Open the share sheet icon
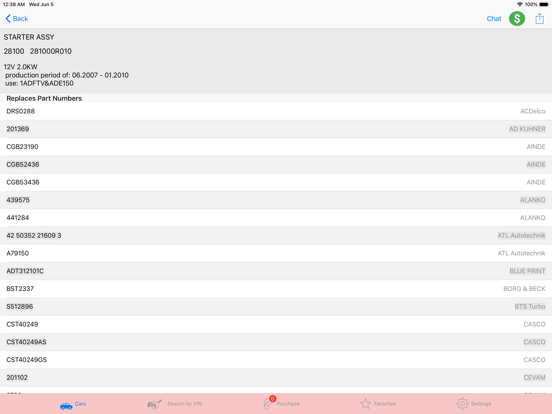This screenshot has width=552, height=414. point(539,19)
